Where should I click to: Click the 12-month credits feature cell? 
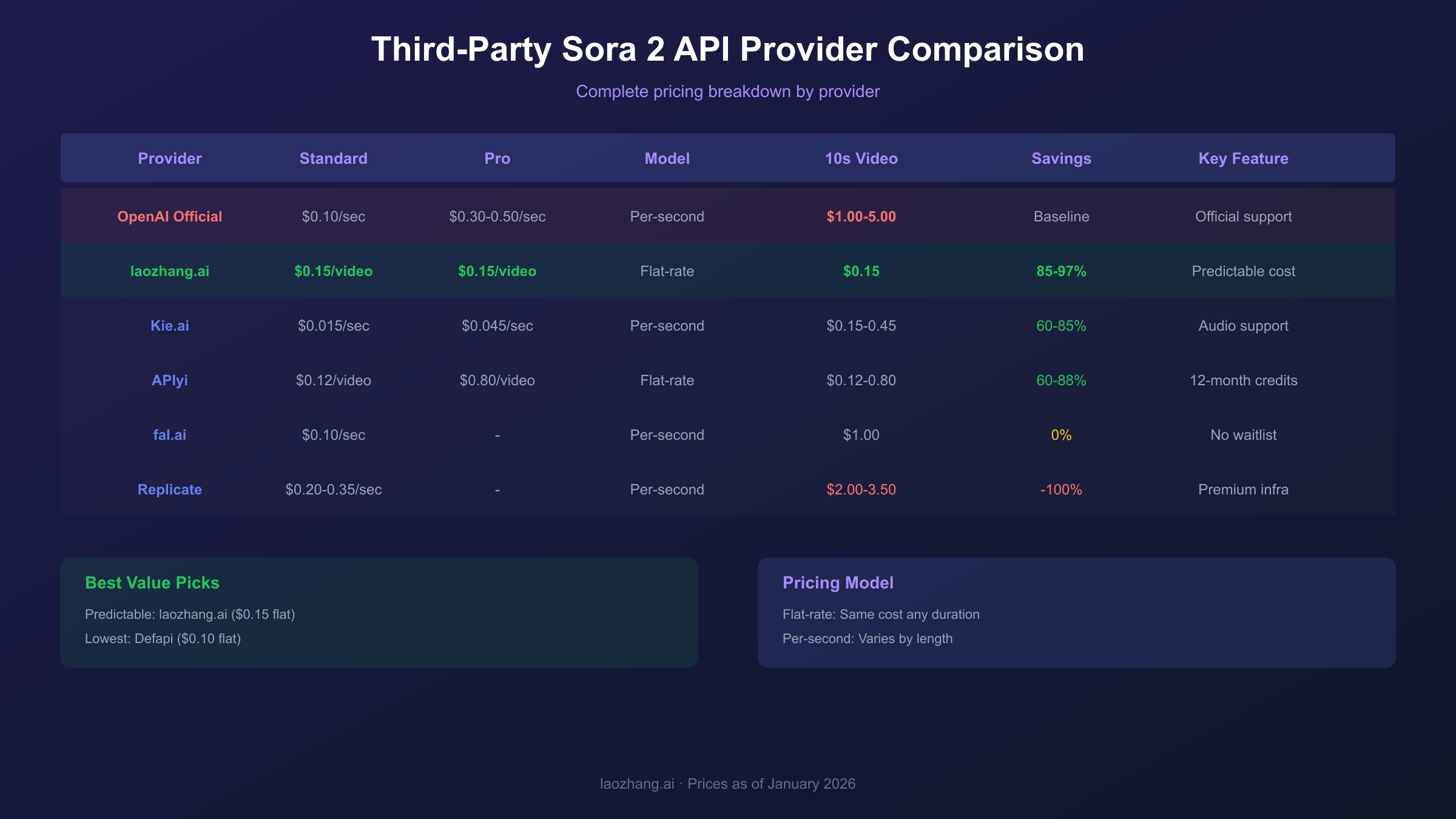click(1243, 380)
